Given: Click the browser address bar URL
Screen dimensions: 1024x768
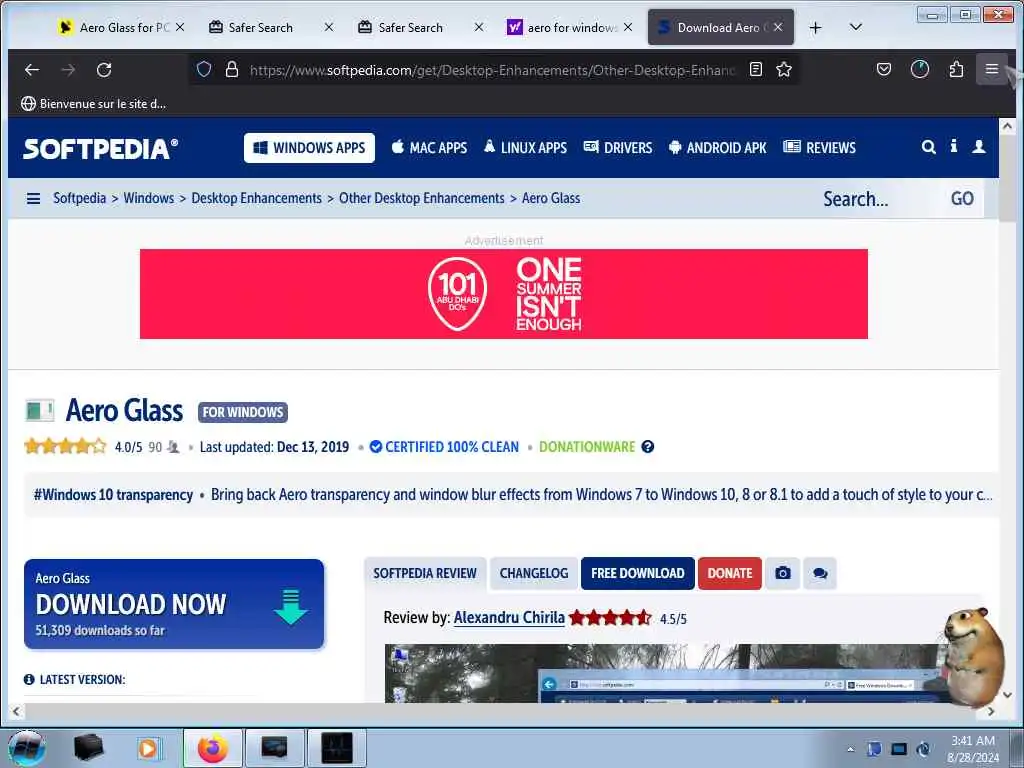Looking at the screenshot, I should pyautogui.click(x=492, y=70).
